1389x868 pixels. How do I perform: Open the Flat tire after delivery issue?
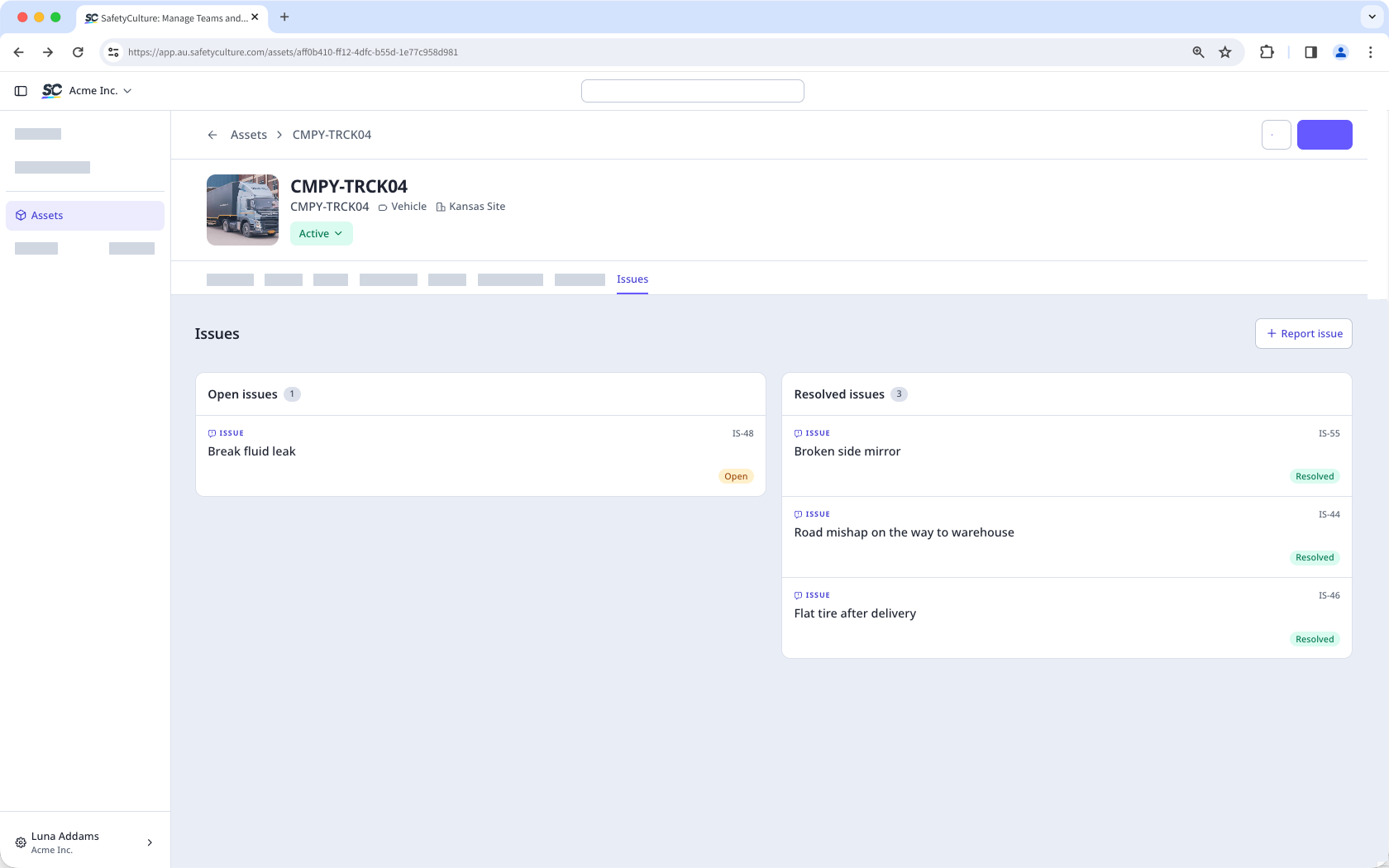[1067, 618]
